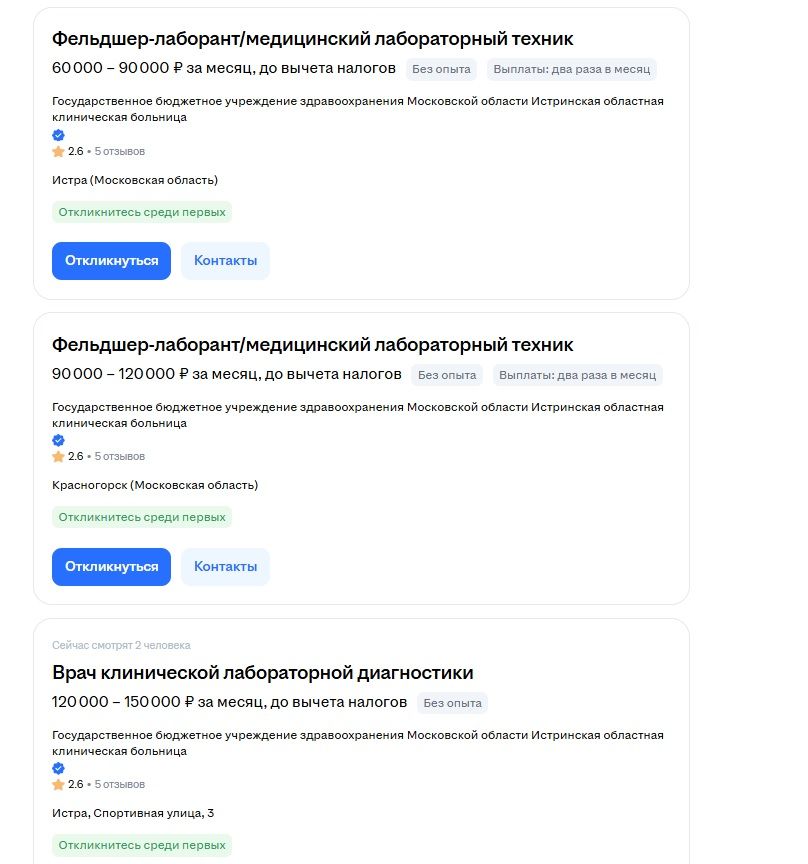Click rating star in the Врач vacancy card
Viewport: 808px width, 864px height.
[58, 785]
